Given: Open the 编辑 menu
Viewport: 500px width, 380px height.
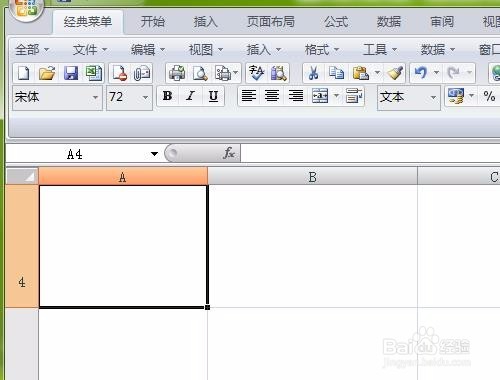Looking at the screenshot, I should (x=148, y=50).
